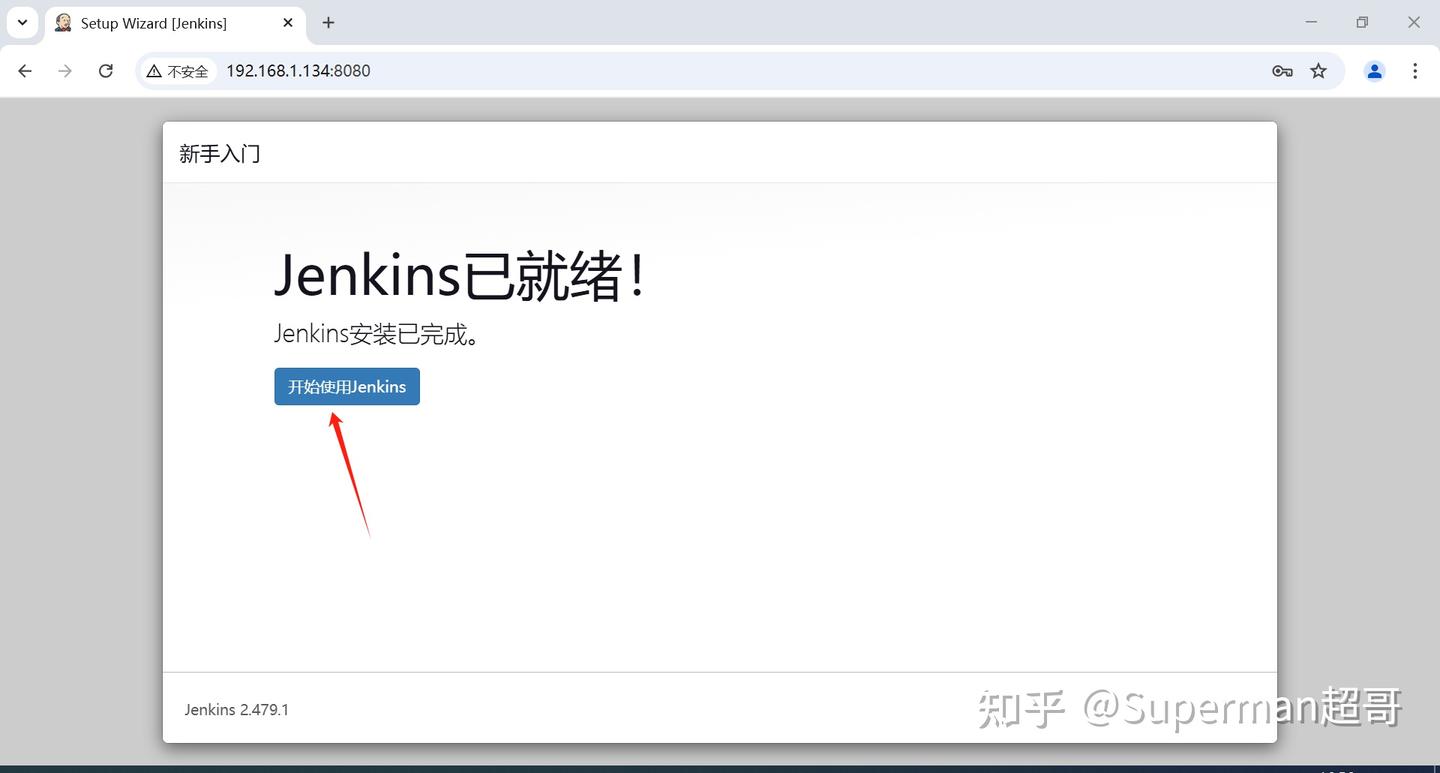Open the tab search chevron dropdown
This screenshot has height=773, width=1440.
tap(22, 22)
